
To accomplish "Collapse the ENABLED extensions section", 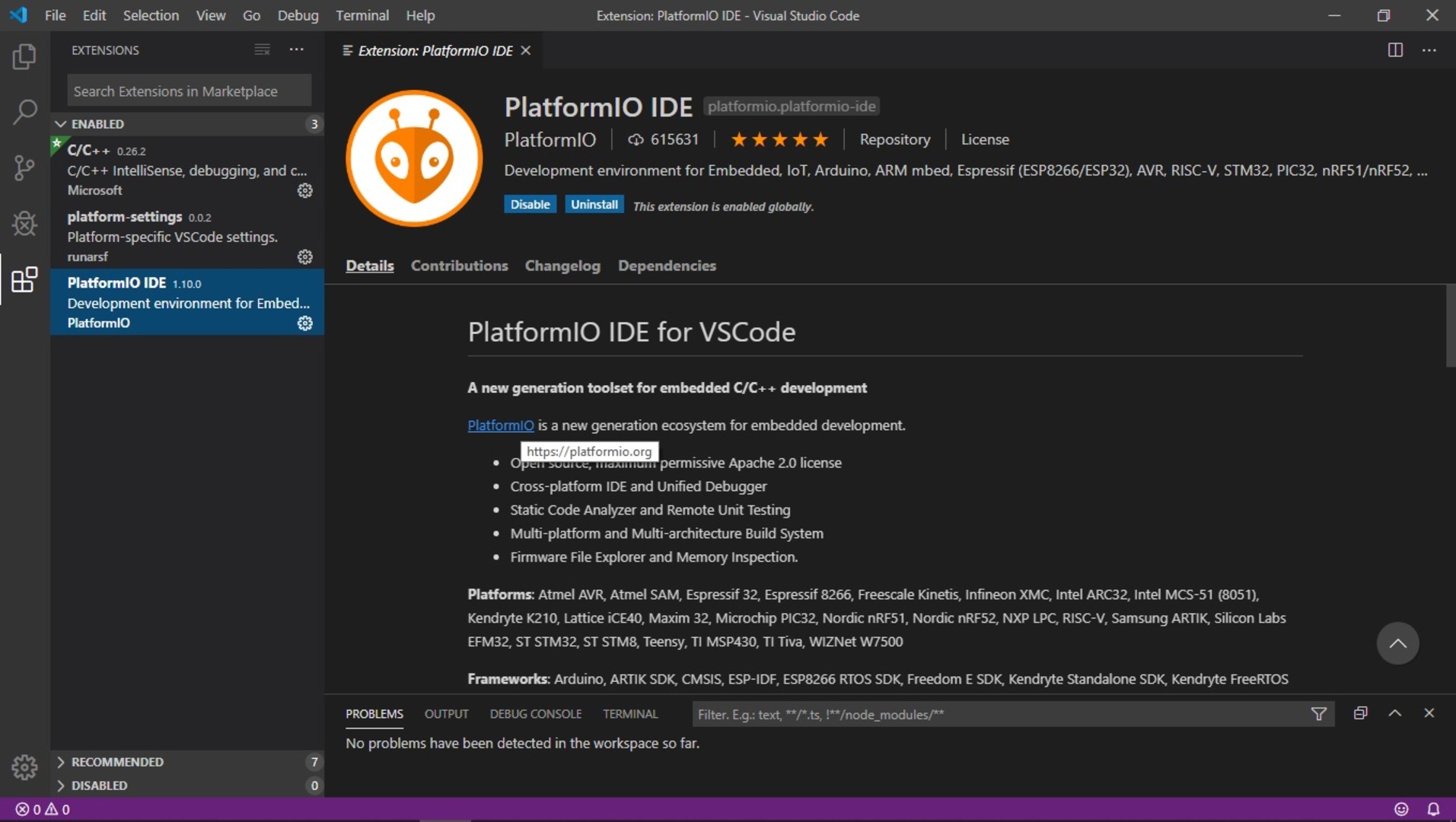I will coord(61,124).
